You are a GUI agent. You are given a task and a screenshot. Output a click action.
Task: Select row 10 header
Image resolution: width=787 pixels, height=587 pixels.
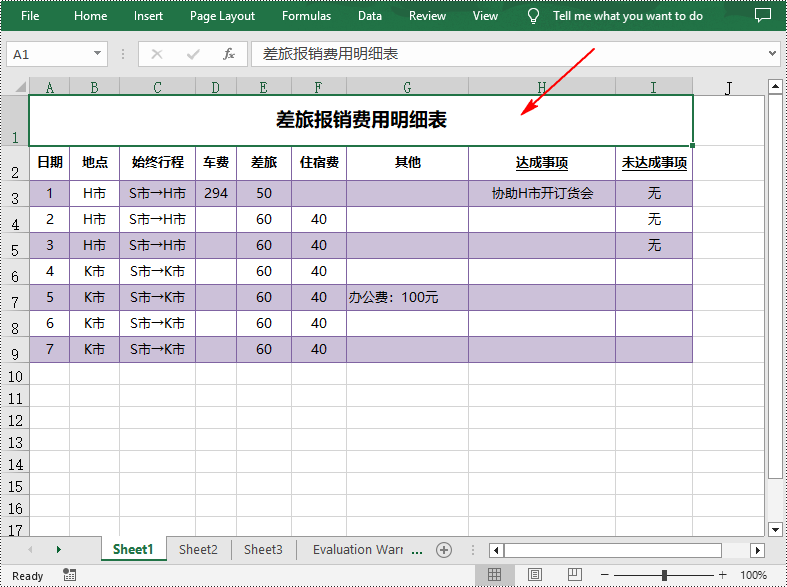(x=15, y=376)
